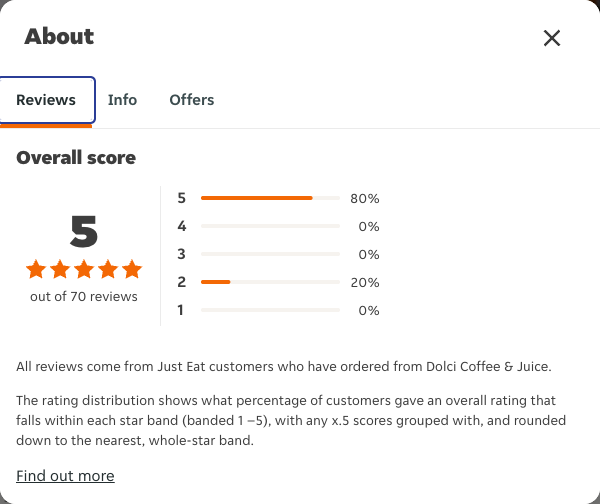
Task: Follow the Find out more link
Action: tap(65, 476)
